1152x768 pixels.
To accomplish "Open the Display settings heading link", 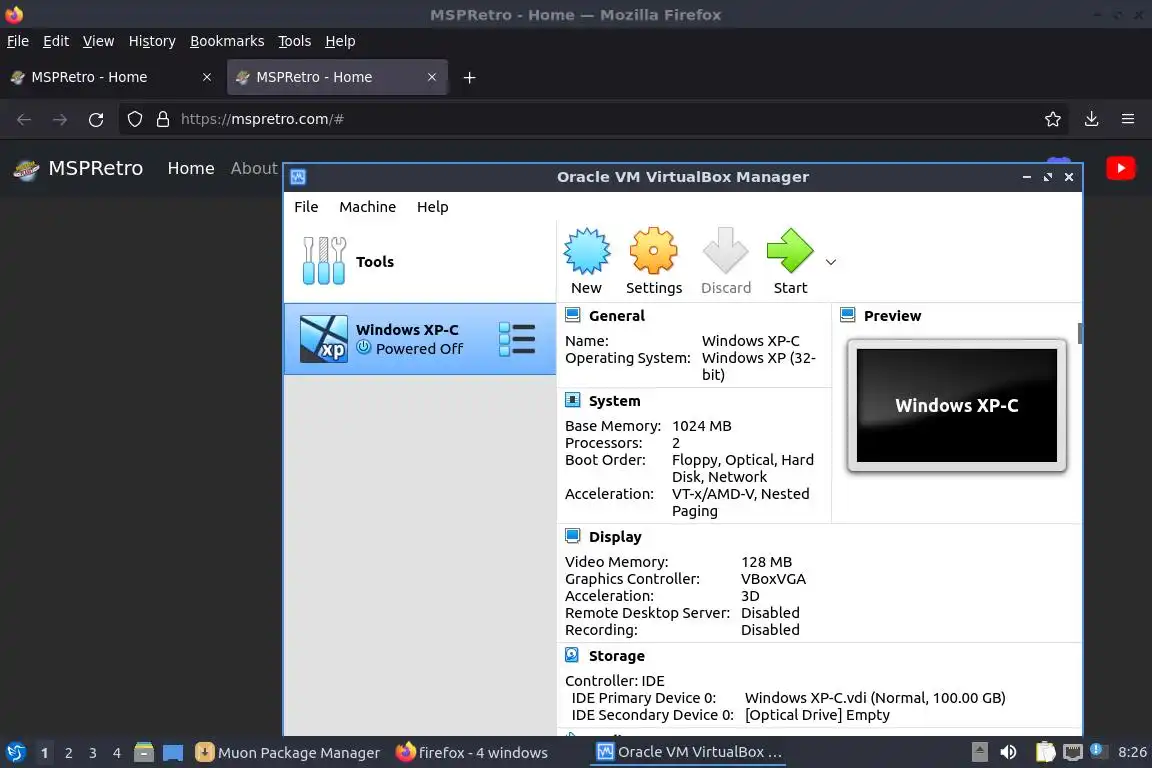I will (x=615, y=537).
